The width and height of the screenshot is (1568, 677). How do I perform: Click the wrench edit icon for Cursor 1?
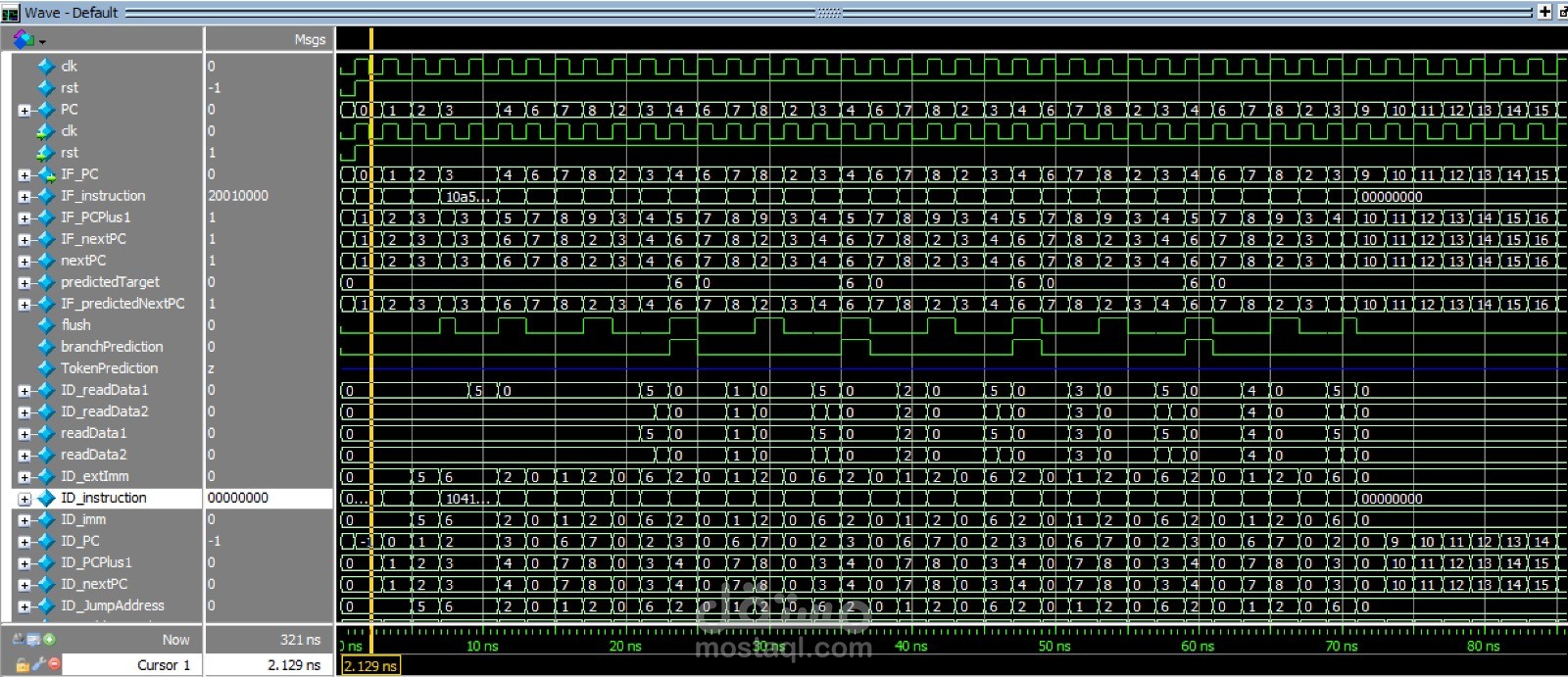click(x=37, y=664)
